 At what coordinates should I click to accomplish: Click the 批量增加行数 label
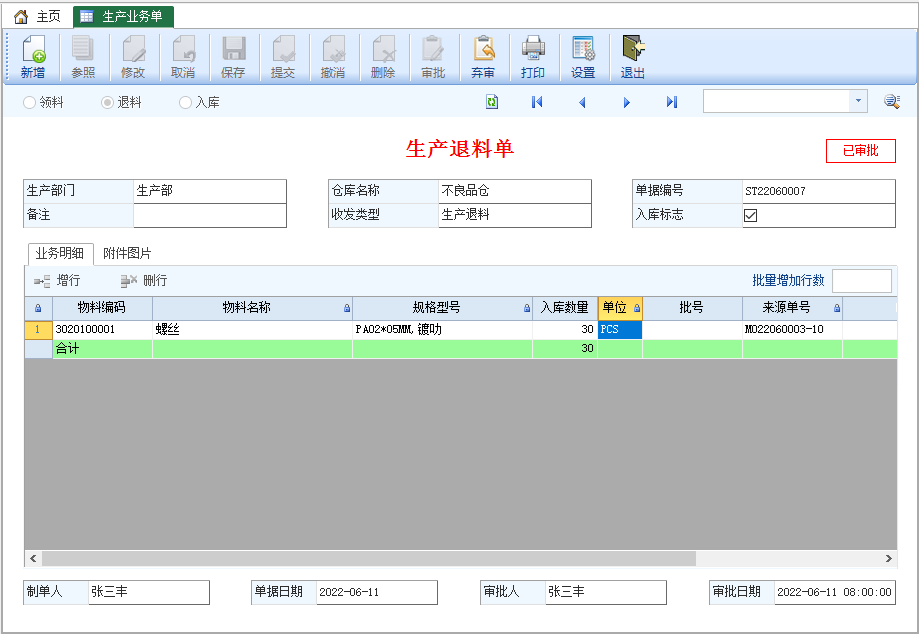tap(788, 281)
